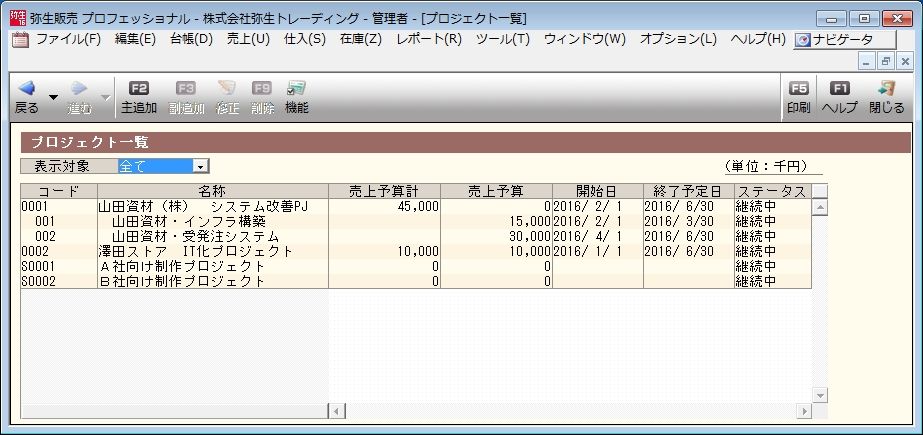Click the notebook icon left of ファイル menu
This screenshot has width=923, height=435.
pos(20,39)
